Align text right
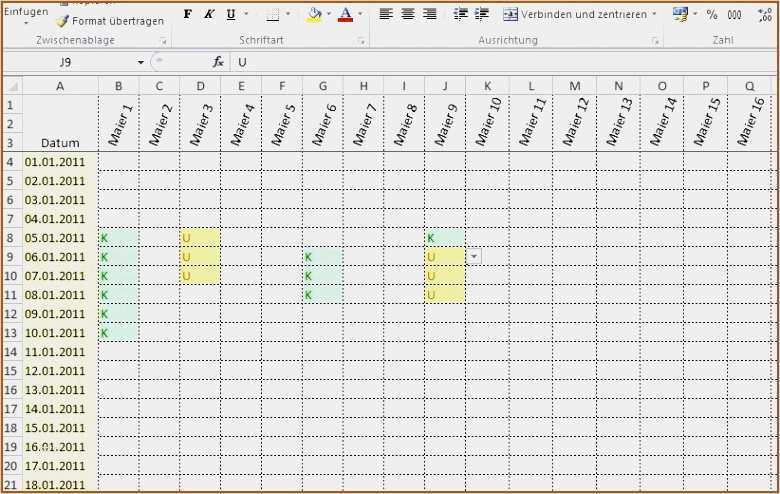This screenshot has height=494, width=780. tap(429, 14)
